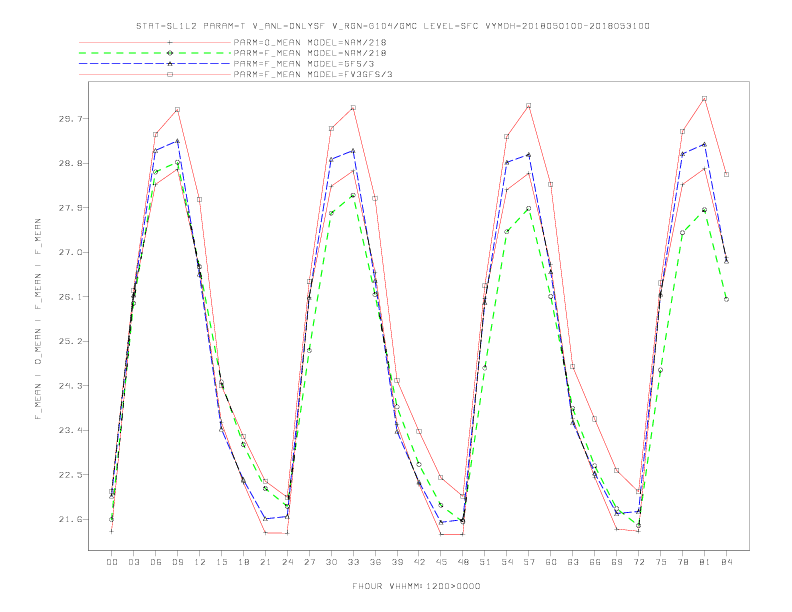
Task: Click x-axis tick label 18
Action: pyautogui.click(x=243, y=562)
